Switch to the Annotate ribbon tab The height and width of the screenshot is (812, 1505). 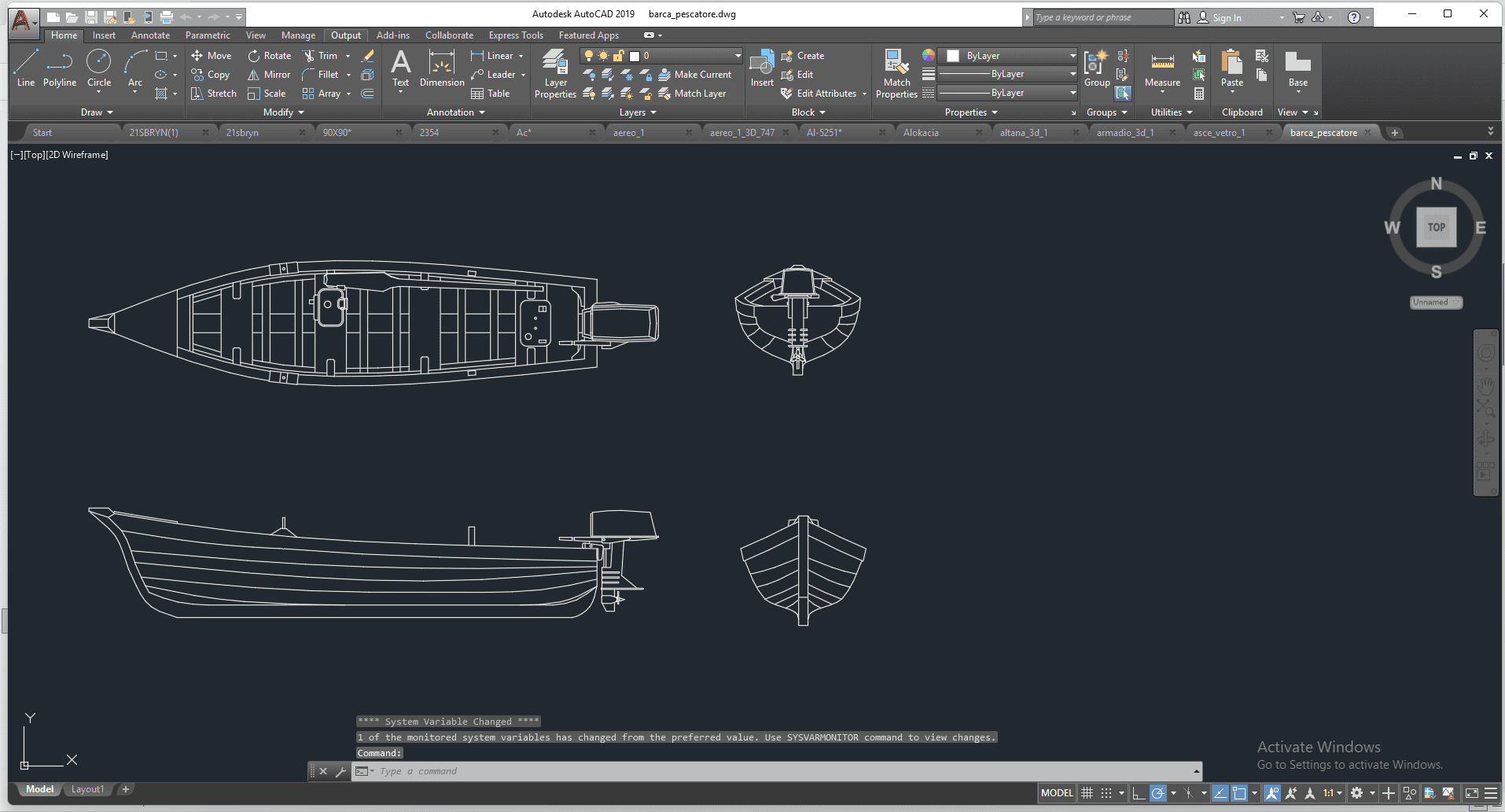(150, 35)
